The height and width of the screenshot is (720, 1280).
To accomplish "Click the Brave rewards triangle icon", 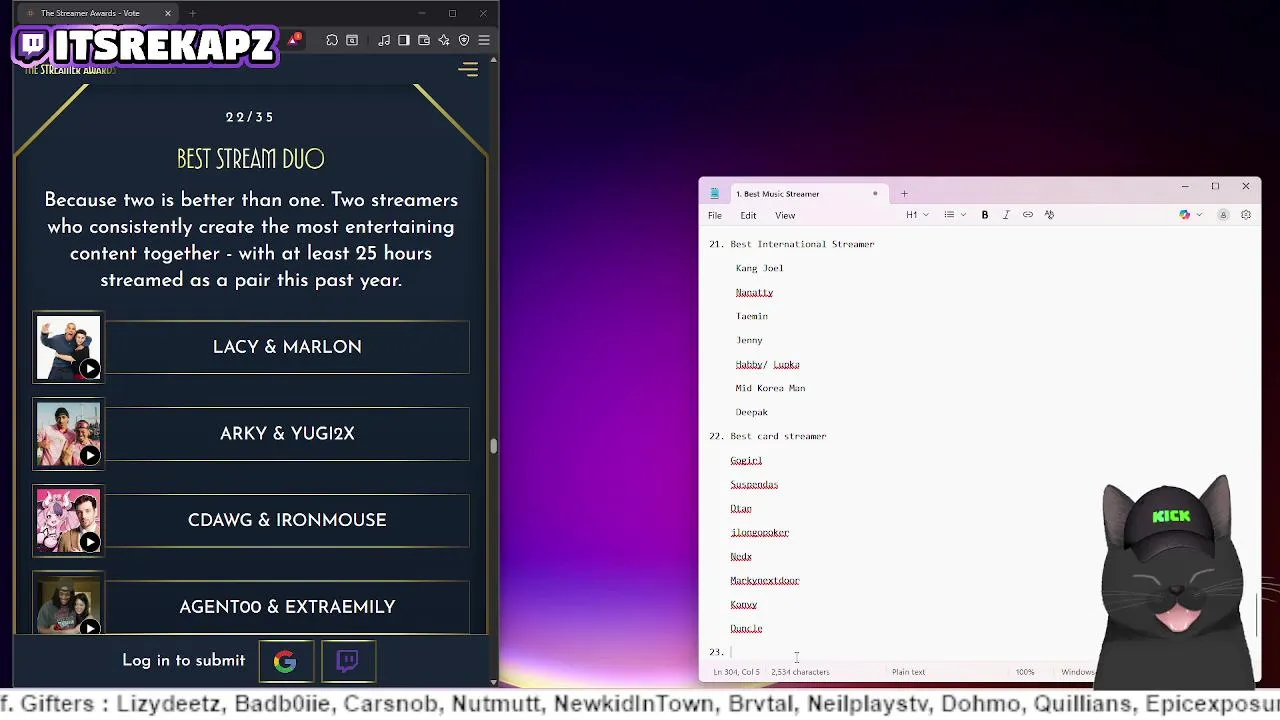I will click(294, 40).
